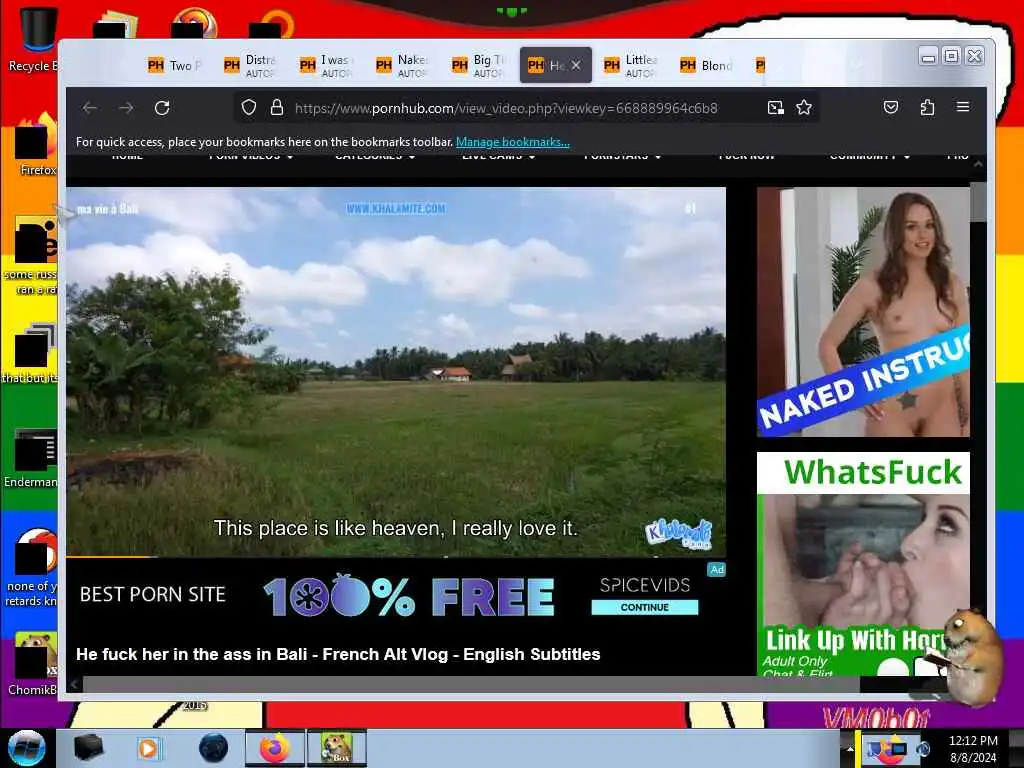Show hidden system tray icons
The image size is (1024, 768).
pos(850,749)
